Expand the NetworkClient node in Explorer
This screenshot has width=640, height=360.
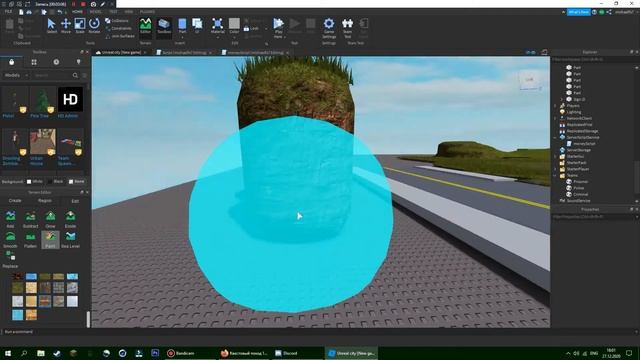(x=555, y=118)
